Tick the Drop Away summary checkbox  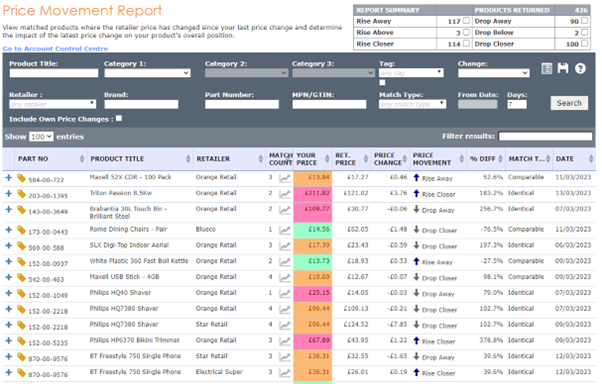point(584,21)
